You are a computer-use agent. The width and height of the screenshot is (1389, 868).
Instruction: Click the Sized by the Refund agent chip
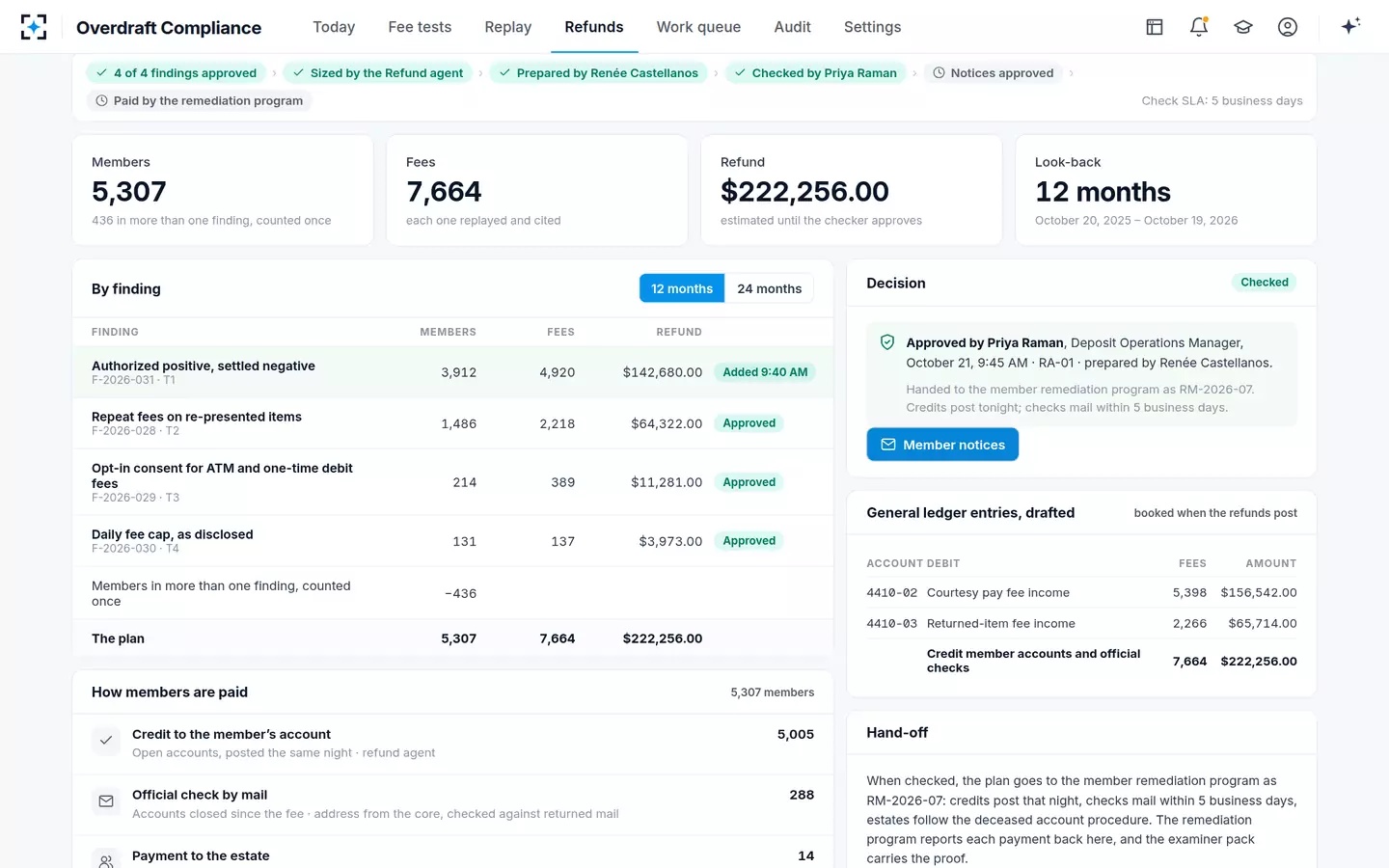pyautogui.click(x=377, y=73)
